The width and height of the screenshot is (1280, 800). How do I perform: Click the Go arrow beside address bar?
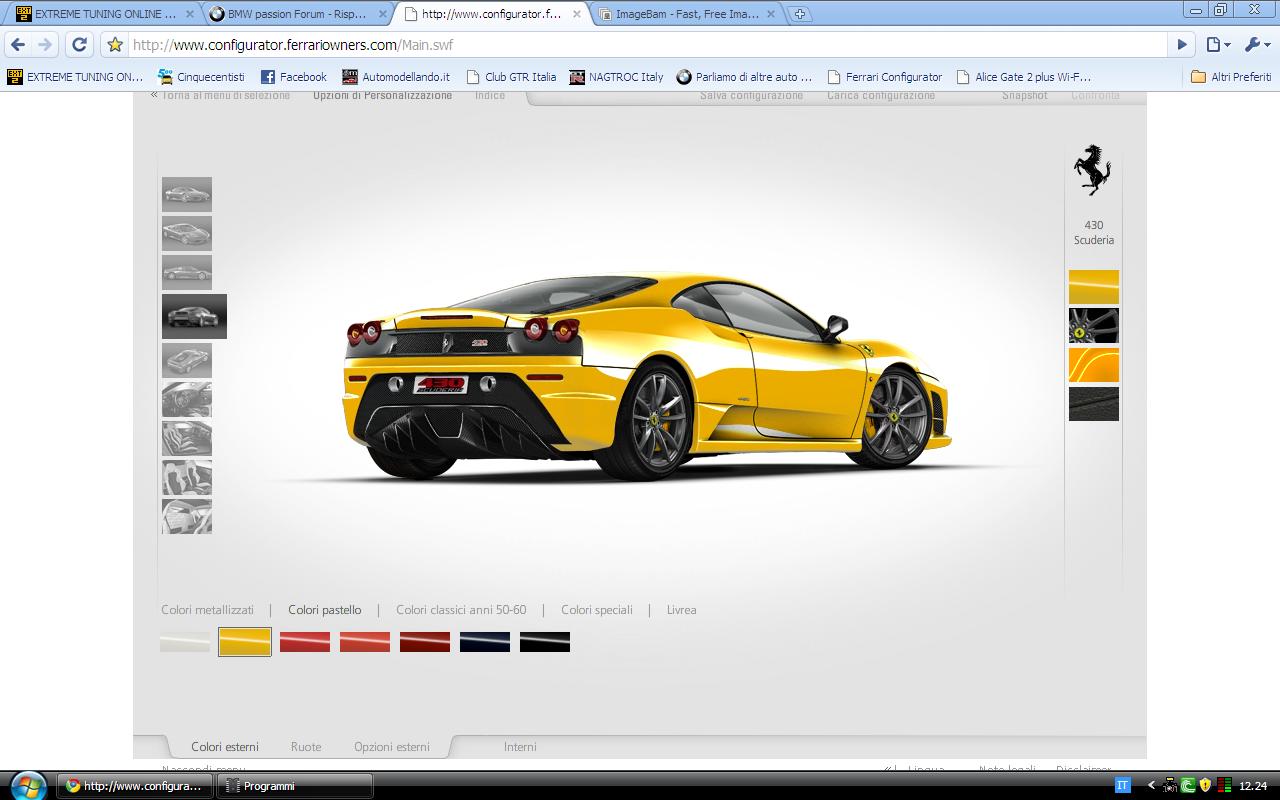pyautogui.click(x=1182, y=45)
